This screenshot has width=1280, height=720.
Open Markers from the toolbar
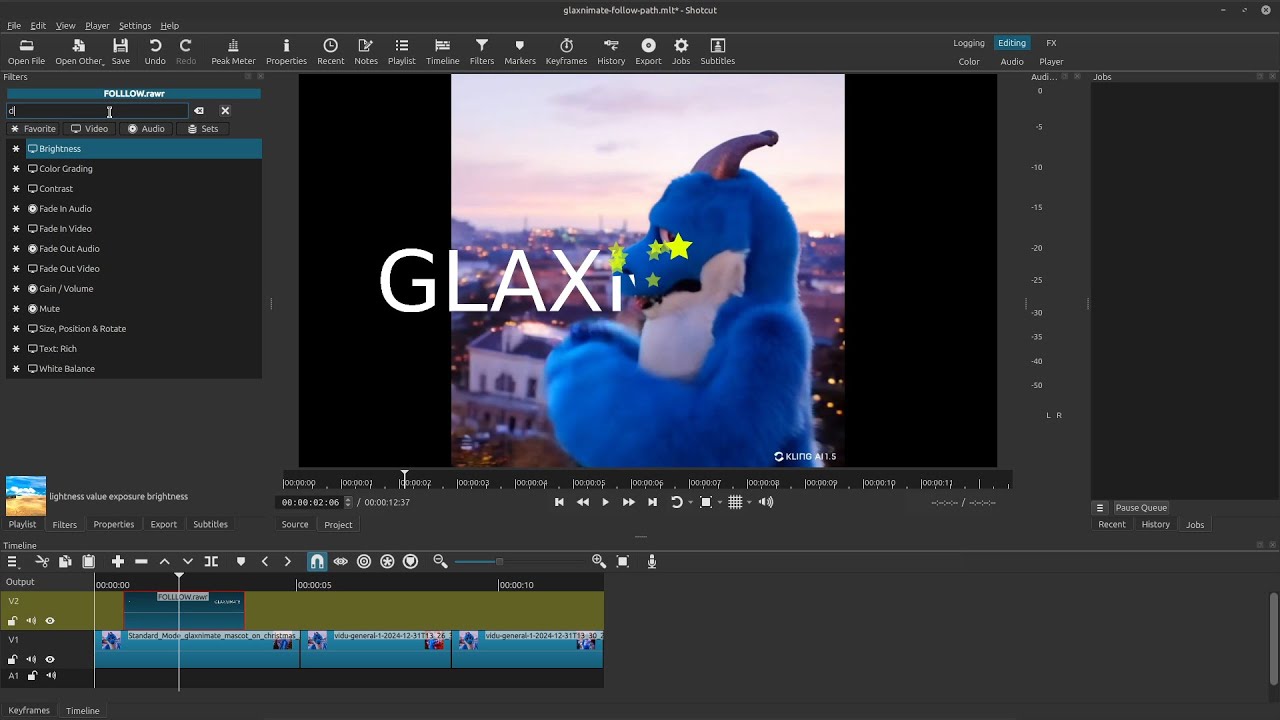[520, 51]
